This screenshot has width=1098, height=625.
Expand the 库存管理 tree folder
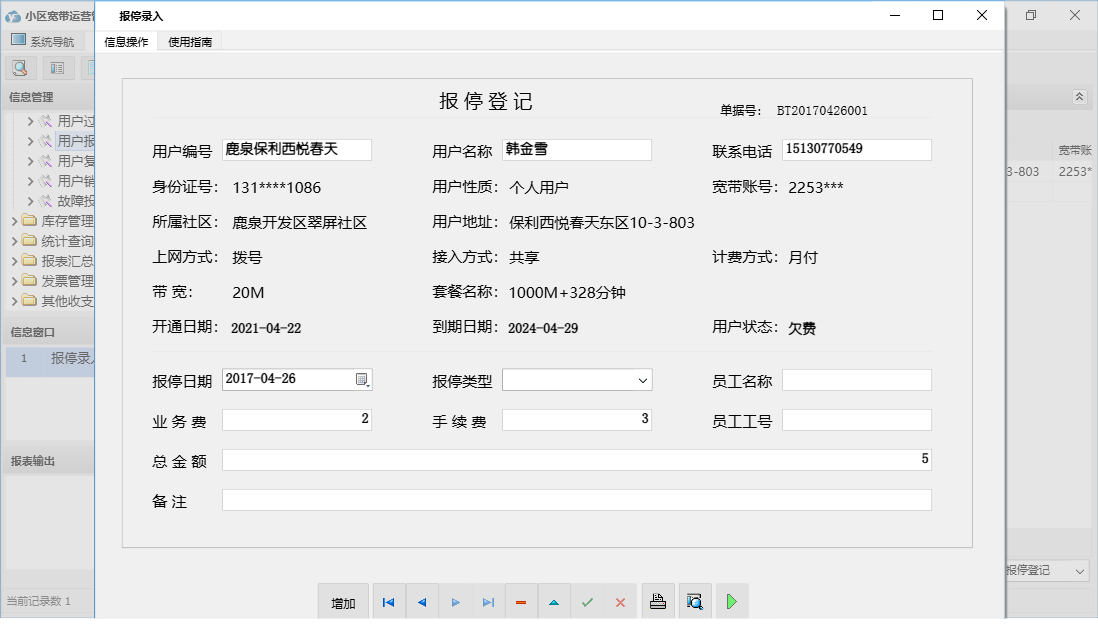(16, 221)
